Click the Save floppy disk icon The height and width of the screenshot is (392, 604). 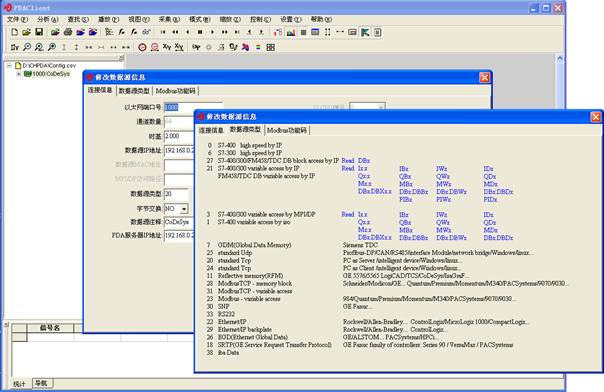pos(39,32)
